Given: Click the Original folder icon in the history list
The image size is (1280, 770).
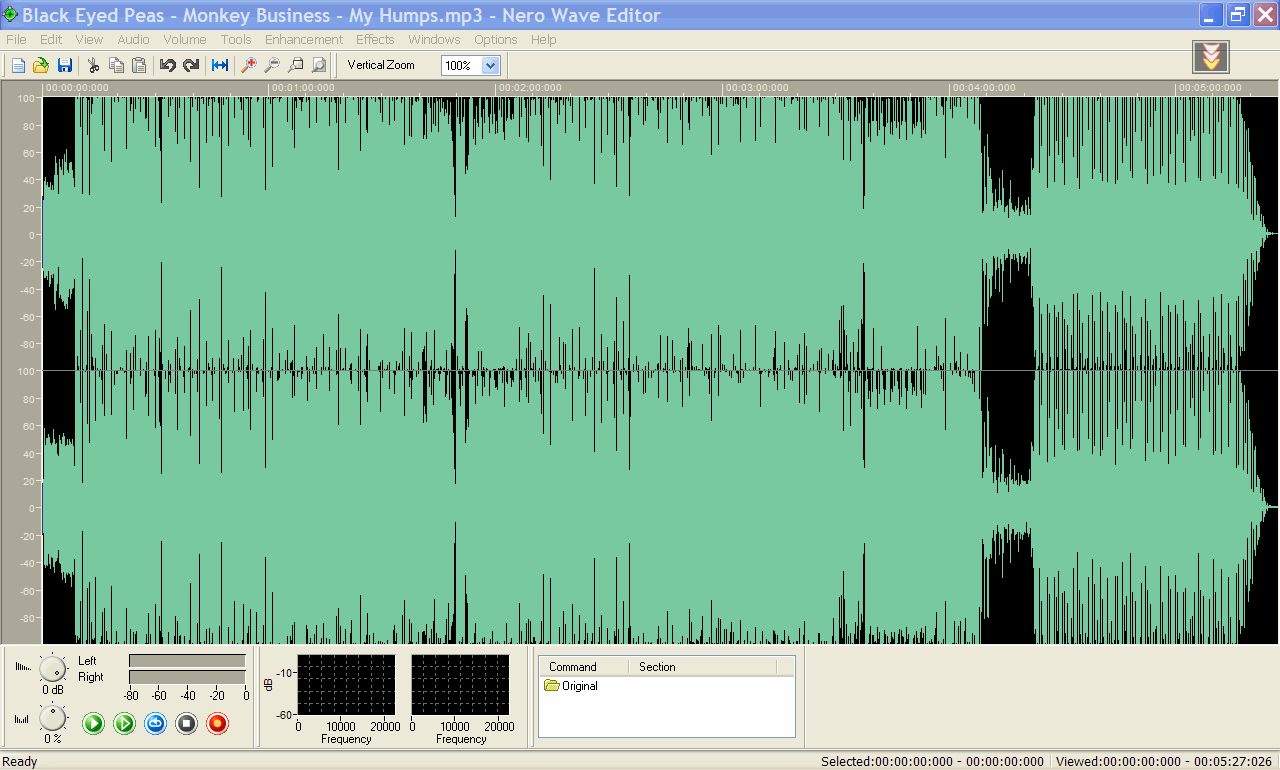Looking at the screenshot, I should (x=551, y=686).
